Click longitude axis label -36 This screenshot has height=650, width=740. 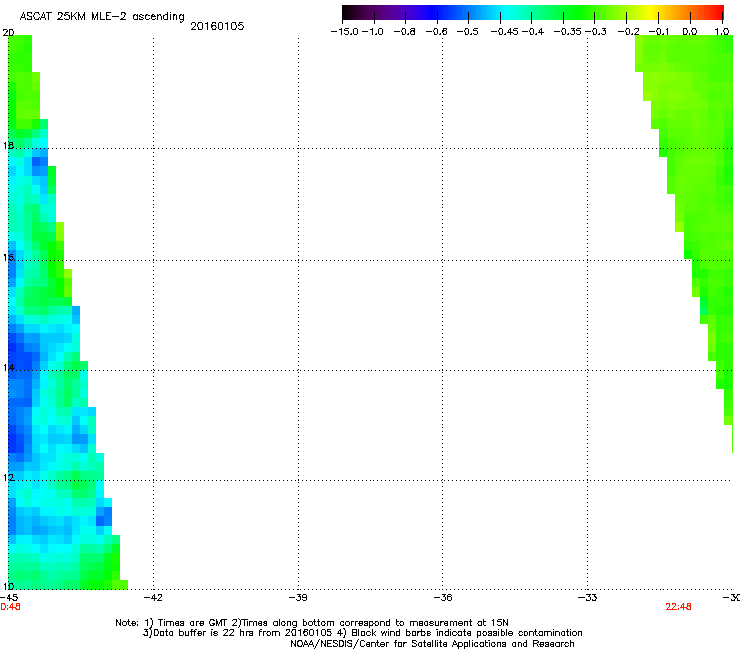(x=443, y=598)
